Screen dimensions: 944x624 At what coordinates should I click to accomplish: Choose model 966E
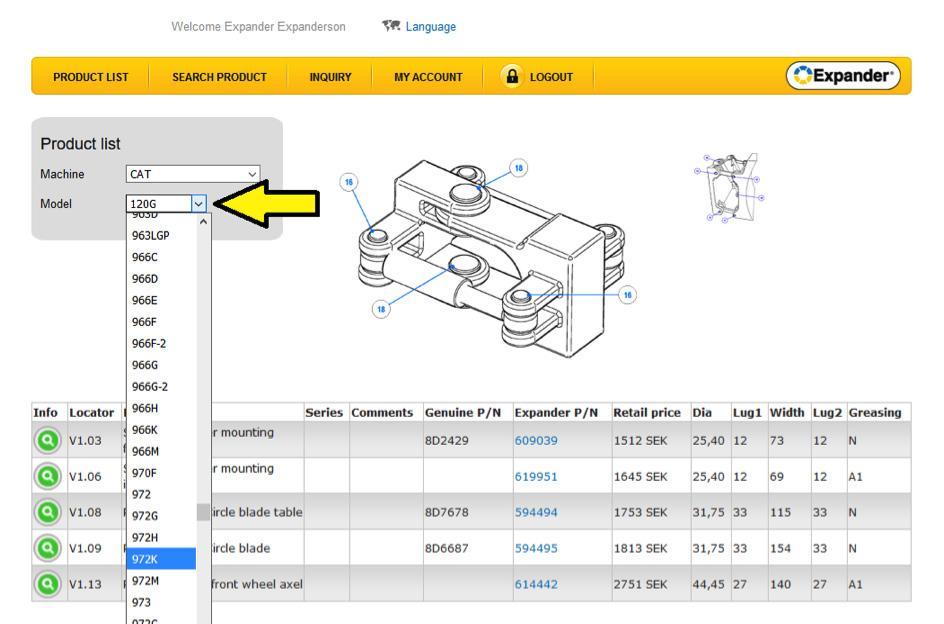pyautogui.click(x=161, y=301)
